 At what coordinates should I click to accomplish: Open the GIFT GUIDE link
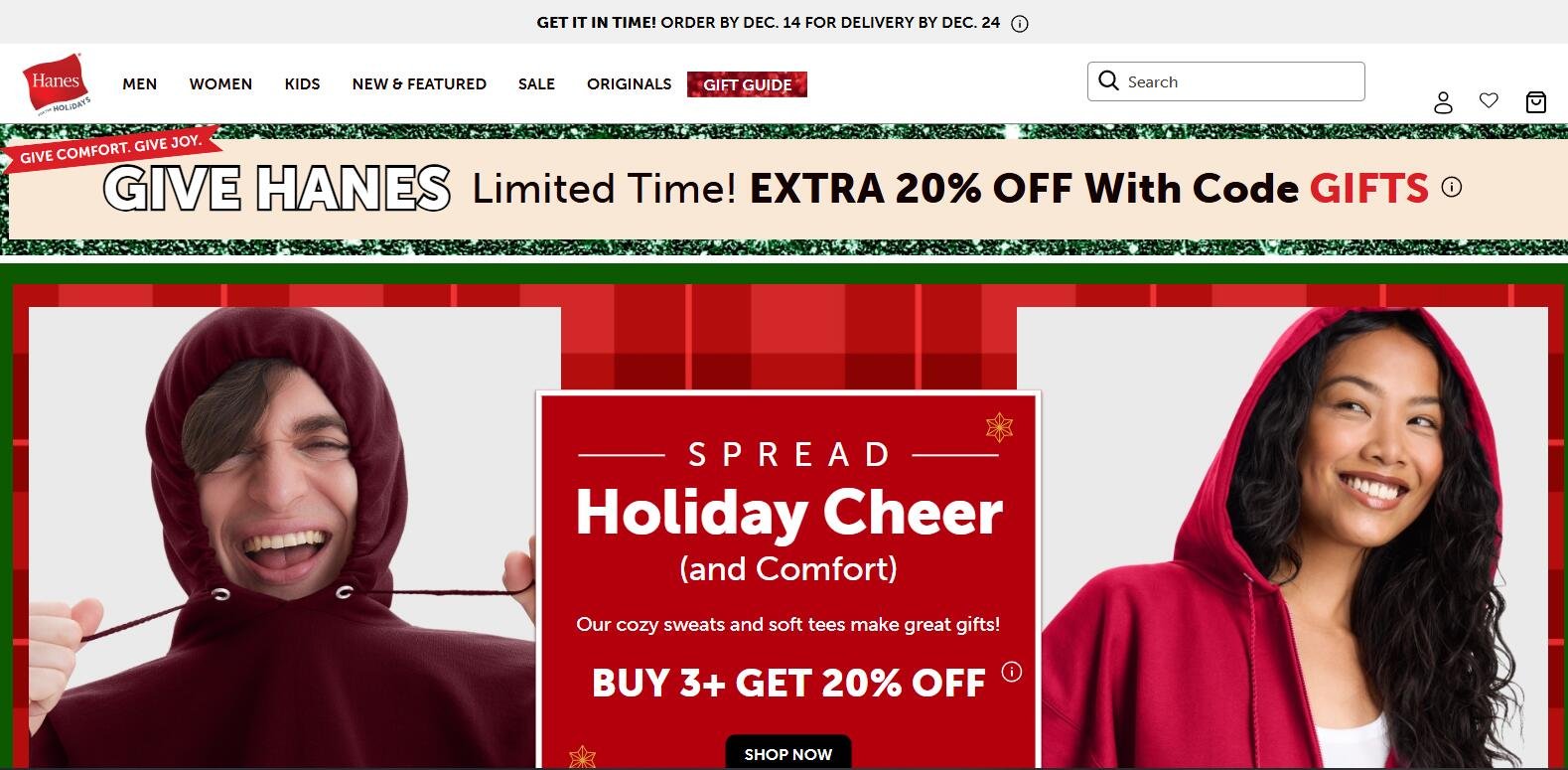(x=747, y=84)
